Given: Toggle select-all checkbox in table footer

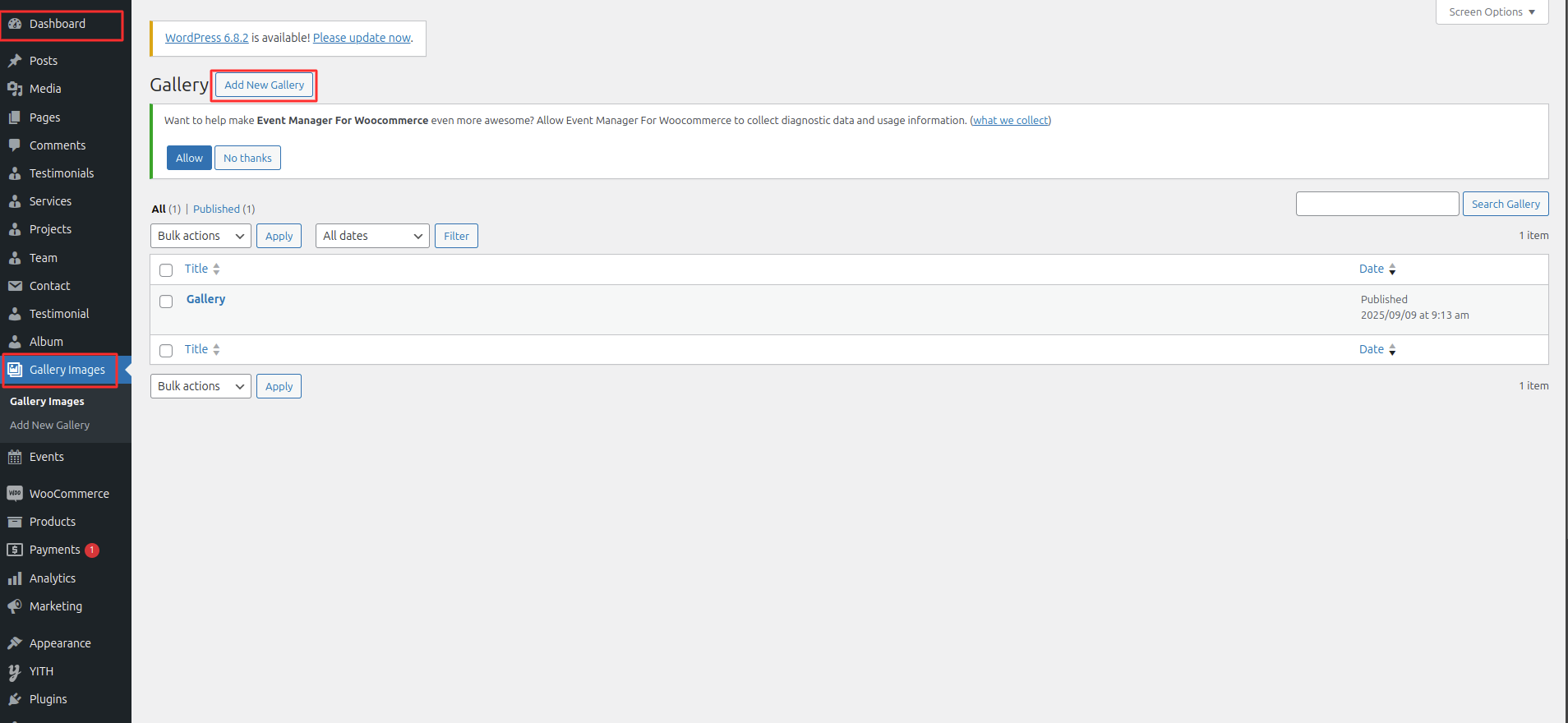Looking at the screenshot, I should click(x=166, y=351).
